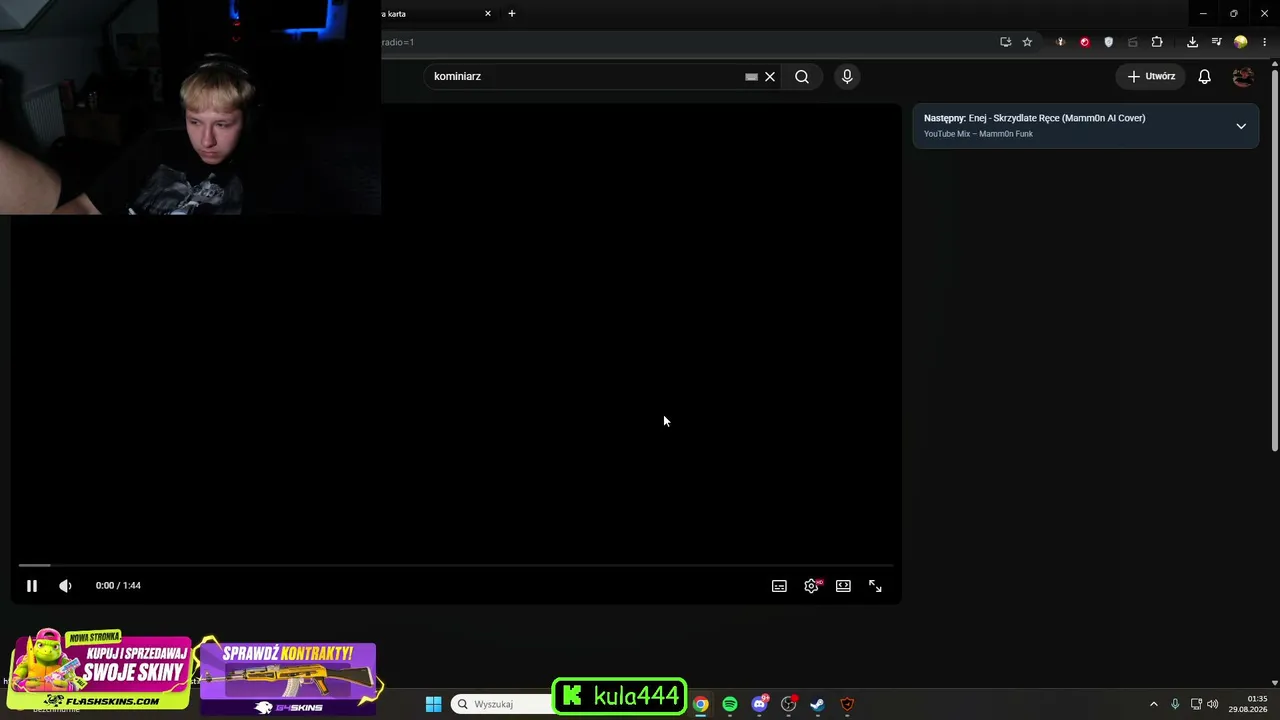
Task: Show hidden system tray icons
Action: click(1153, 704)
